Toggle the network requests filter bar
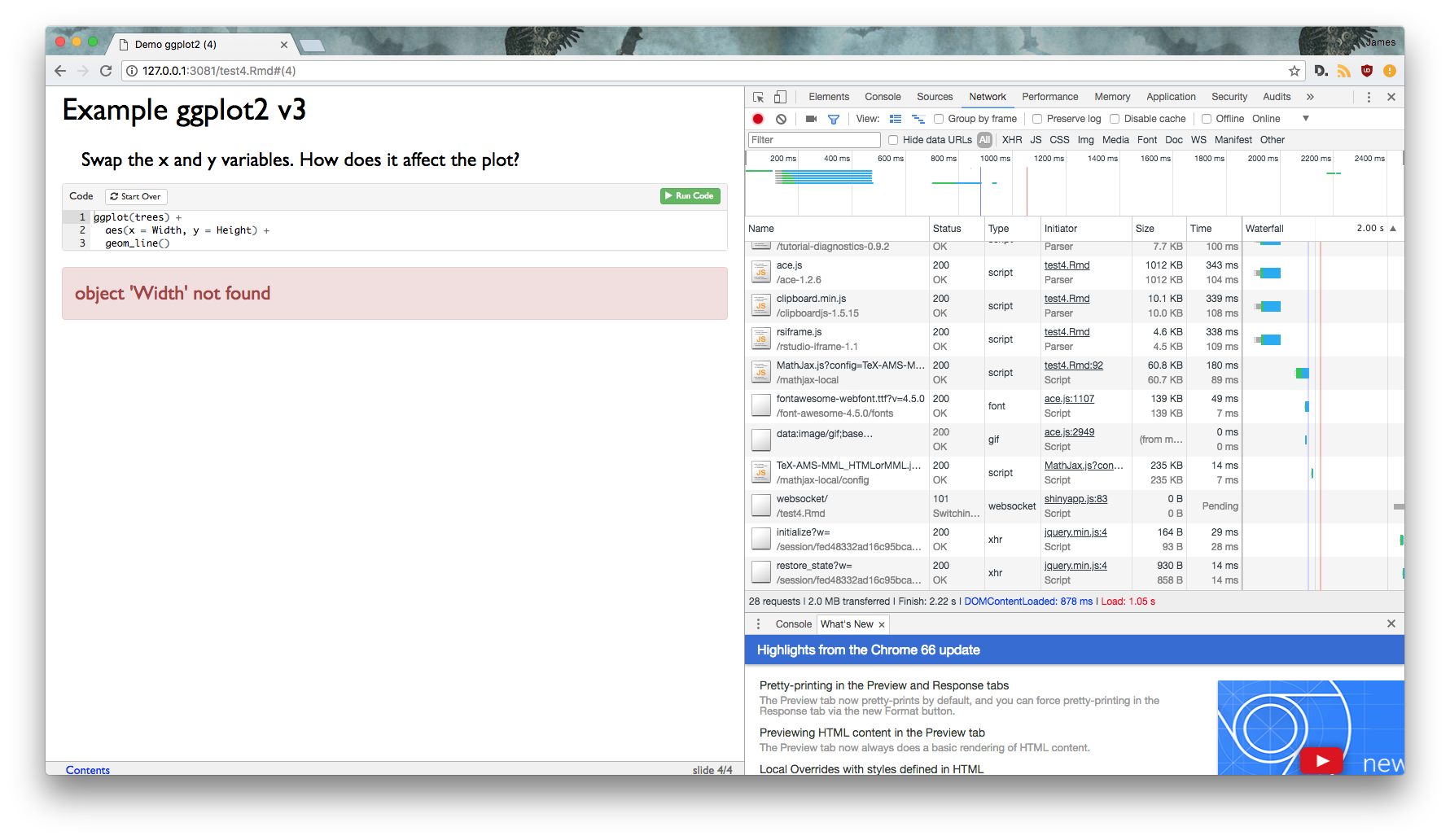The width and height of the screenshot is (1450, 840). (x=833, y=119)
